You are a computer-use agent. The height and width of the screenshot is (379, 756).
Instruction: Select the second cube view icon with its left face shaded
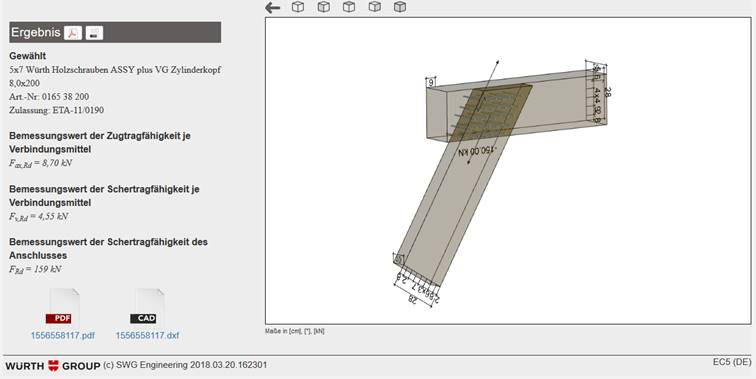click(324, 7)
